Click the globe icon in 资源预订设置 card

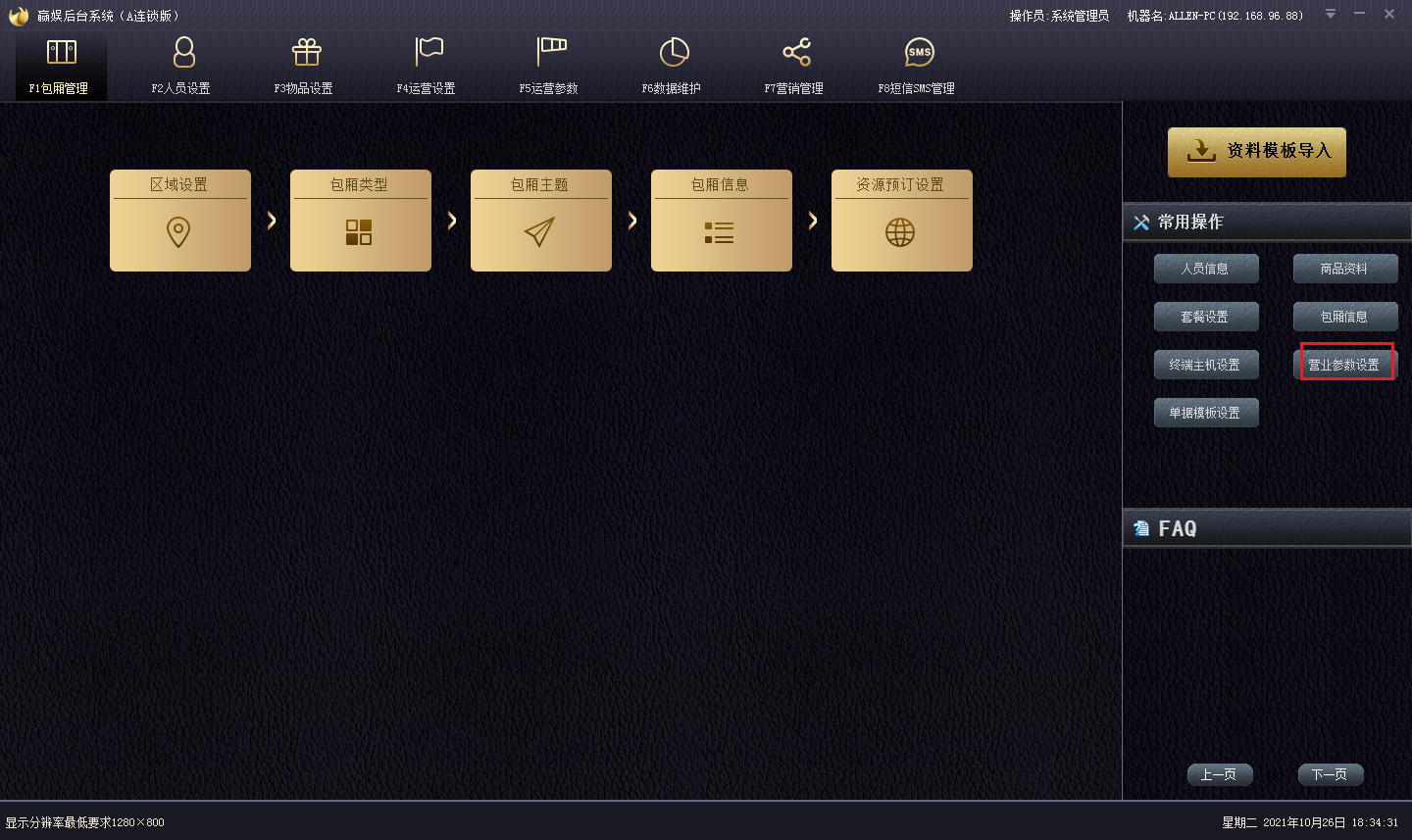pos(900,232)
